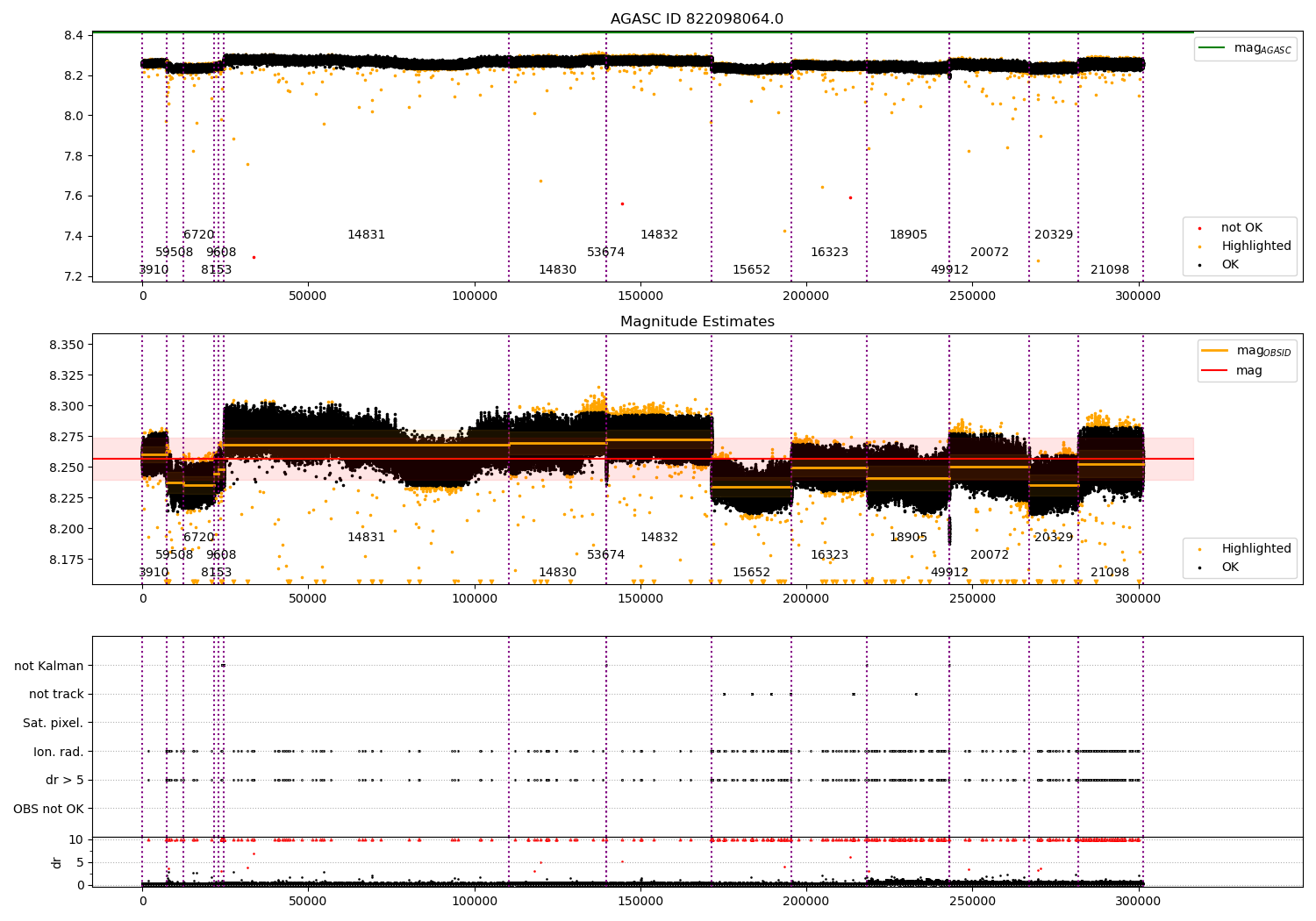Click the 'Magnitude Estimates' plot title
This screenshot has width=1316, height=921.
tap(697, 322)
